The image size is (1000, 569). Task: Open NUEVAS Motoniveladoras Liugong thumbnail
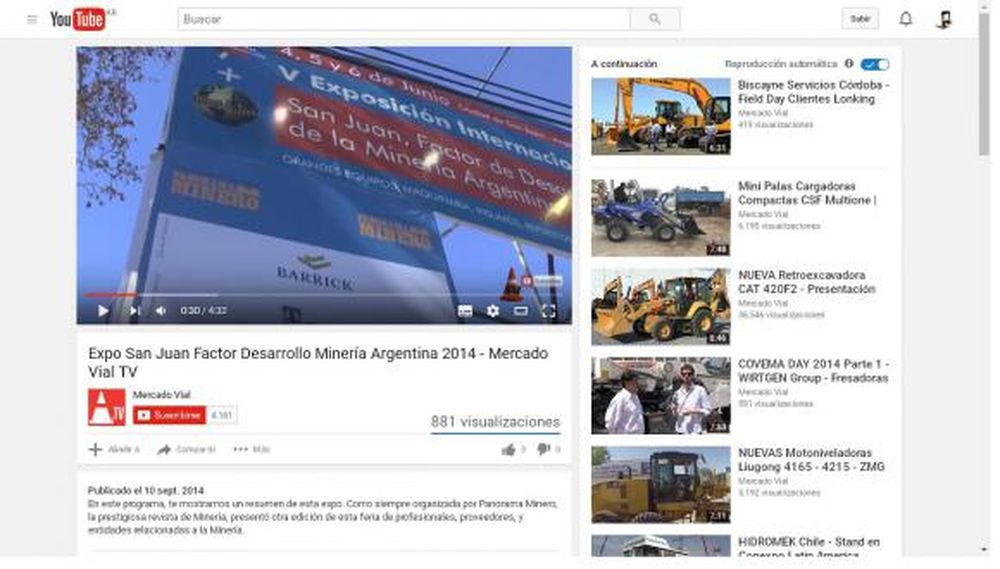click(x=661, y=485)
